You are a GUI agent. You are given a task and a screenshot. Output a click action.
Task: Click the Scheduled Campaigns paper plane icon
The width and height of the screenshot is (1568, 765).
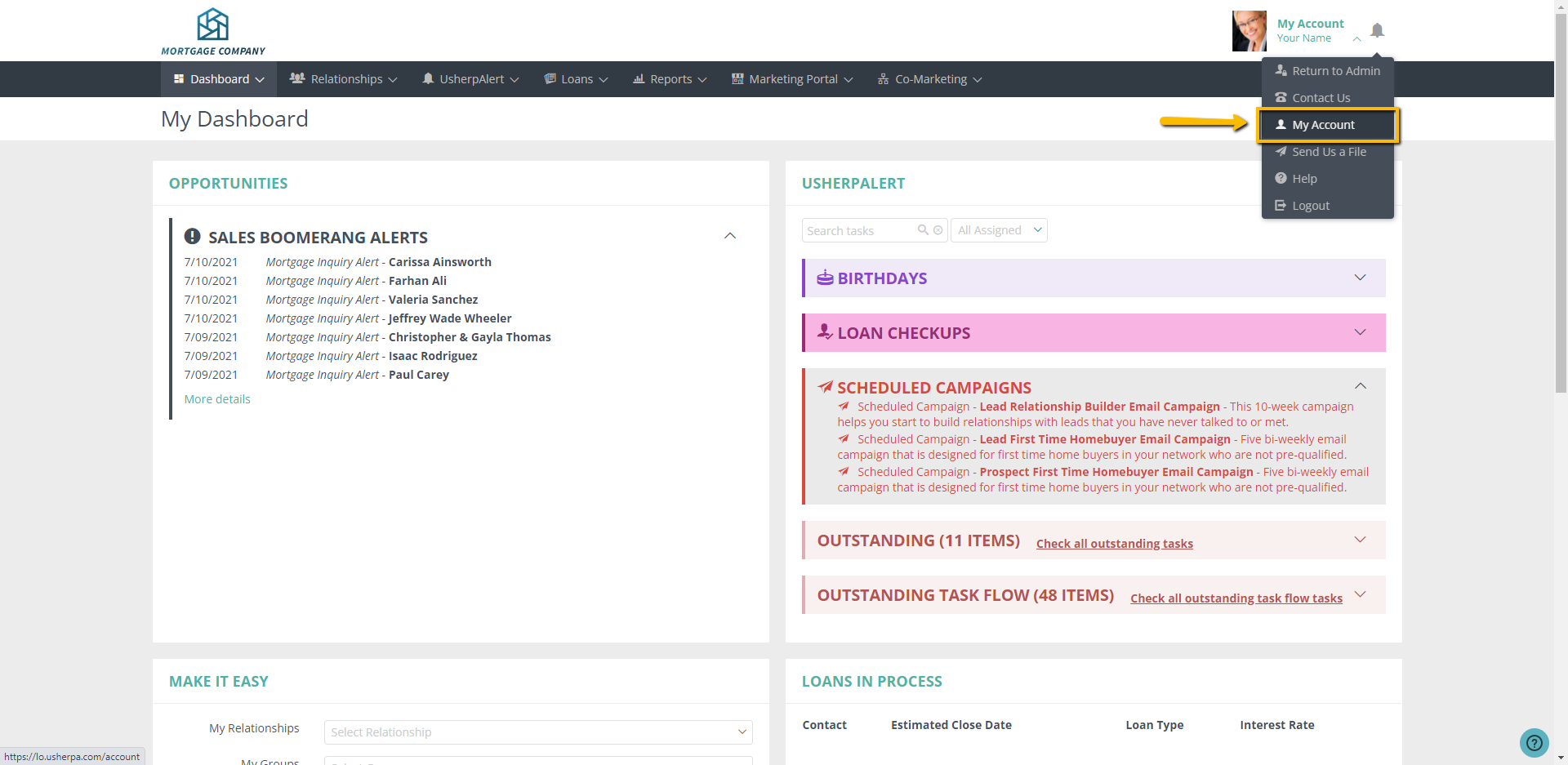tap(826, 387)
